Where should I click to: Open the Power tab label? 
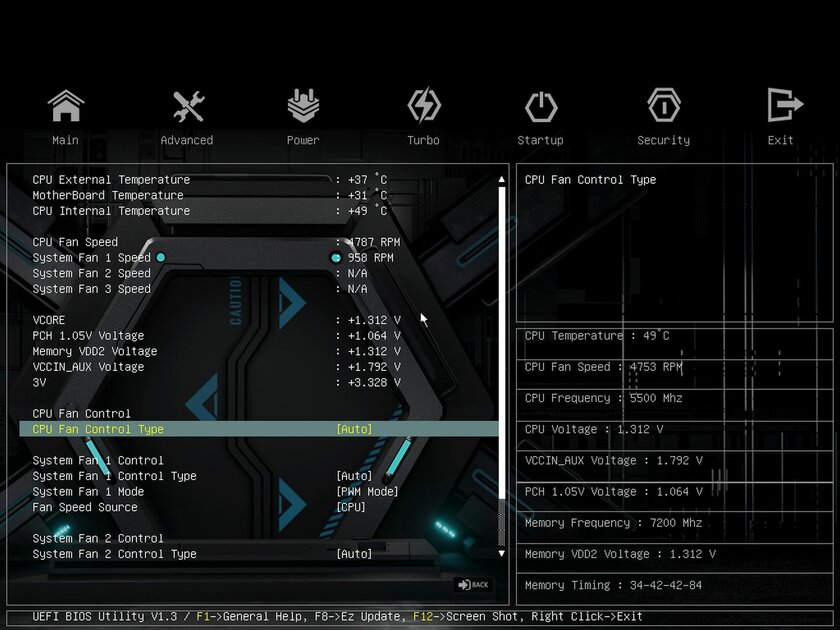pyautogui.click(x=303, y=140)
